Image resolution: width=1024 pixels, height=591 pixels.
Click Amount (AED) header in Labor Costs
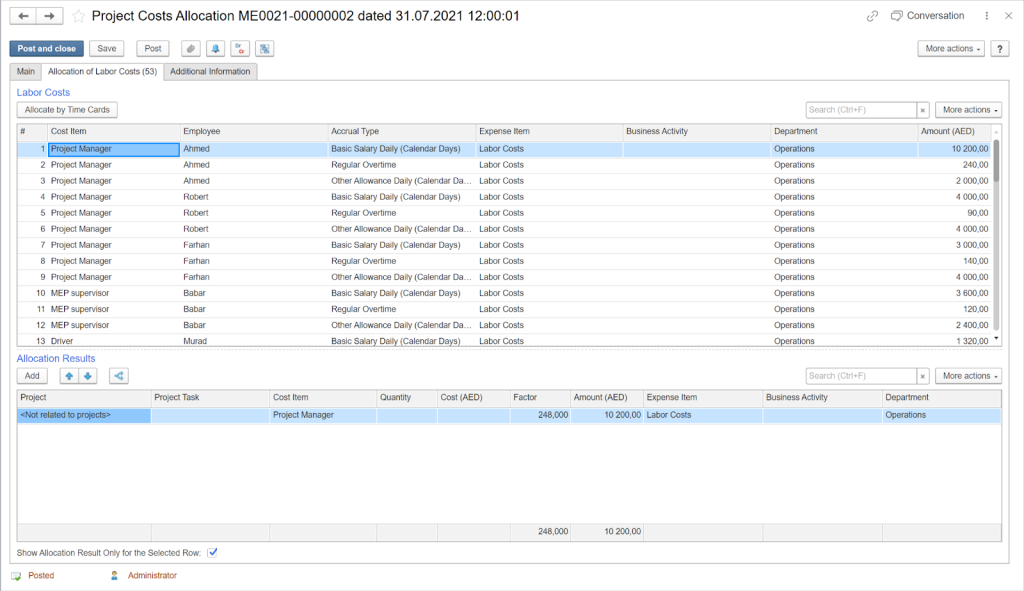[954, 131]
